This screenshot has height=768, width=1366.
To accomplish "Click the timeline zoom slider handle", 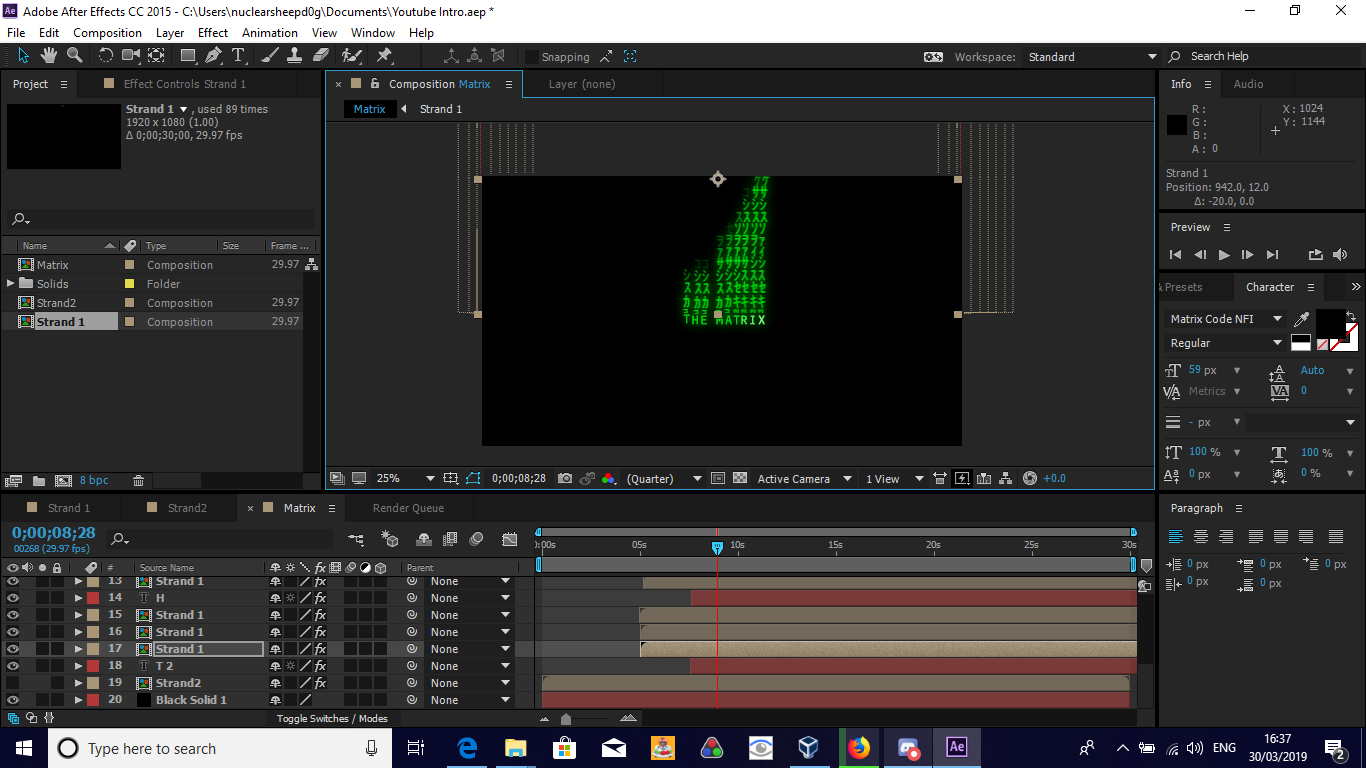I will pyautogui.click(x=566, y=718).
